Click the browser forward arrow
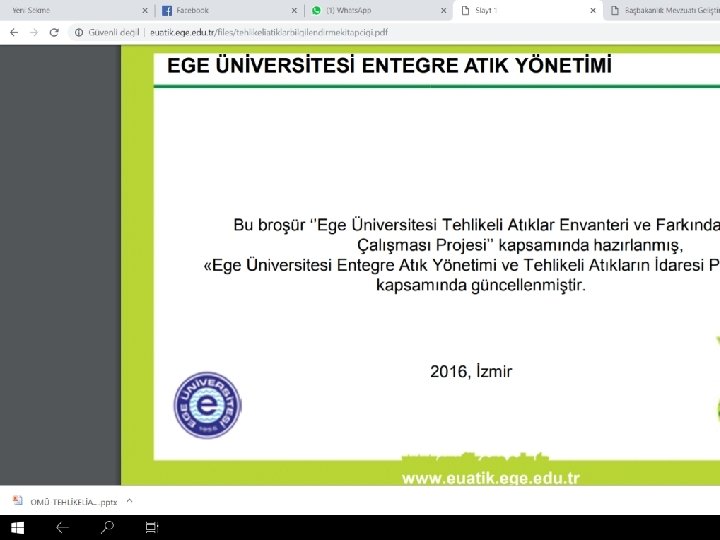This screenshot has height=540, width=720. [34, 33]
